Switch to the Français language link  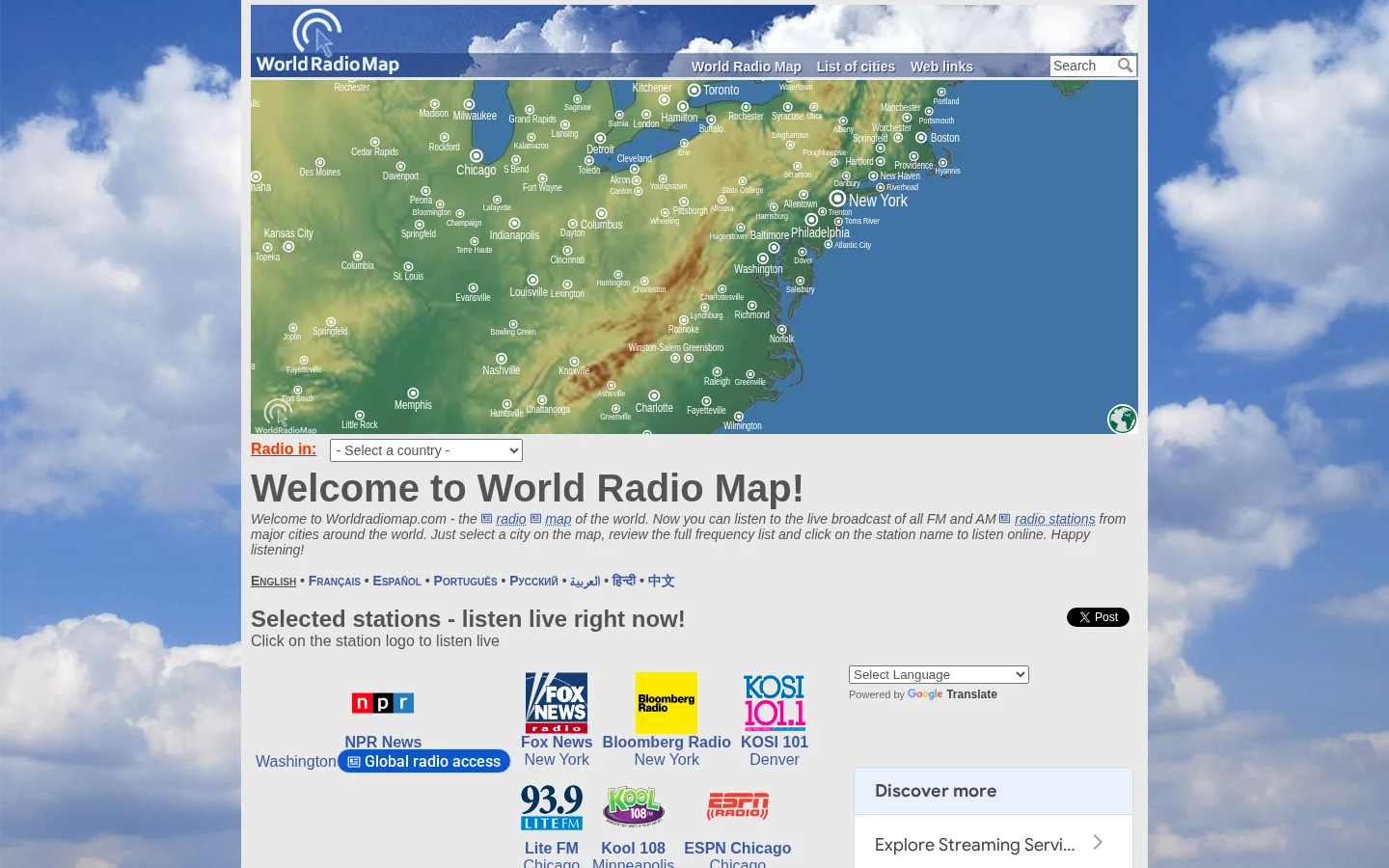click(335, 581)
